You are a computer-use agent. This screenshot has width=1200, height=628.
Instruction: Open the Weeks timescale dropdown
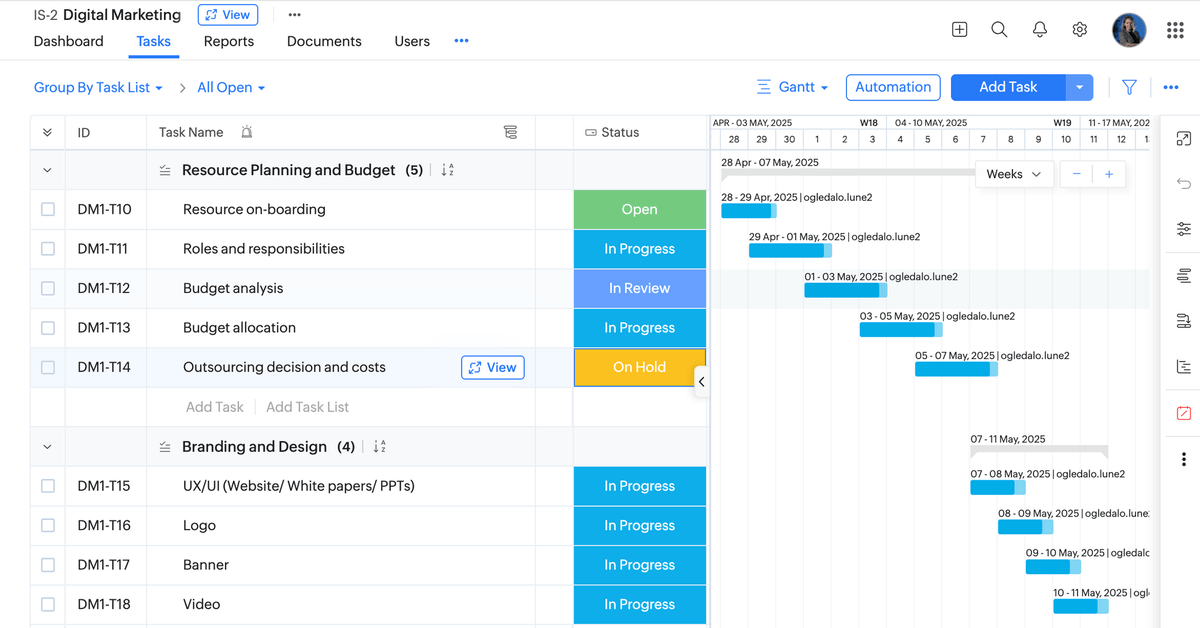pos(1013,174)
